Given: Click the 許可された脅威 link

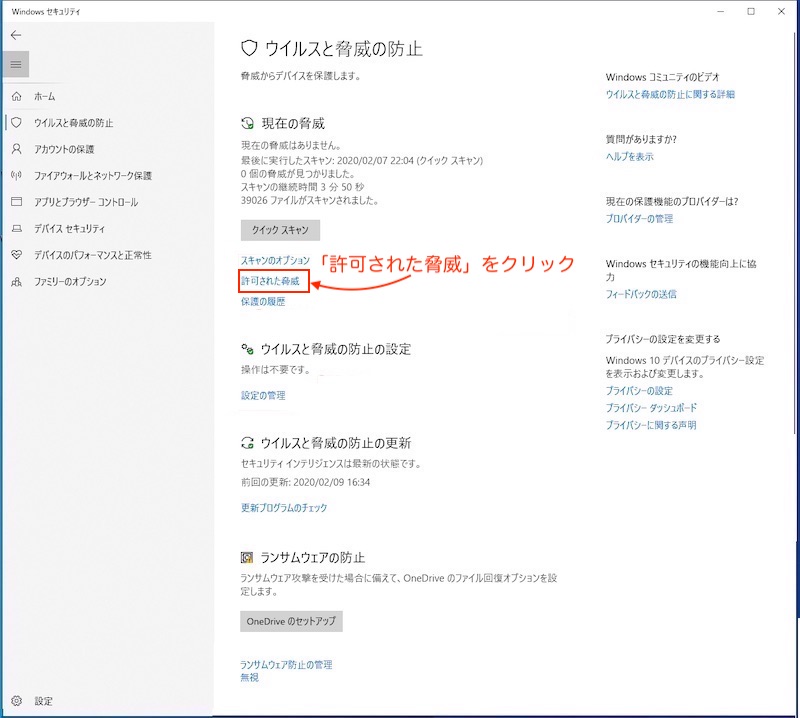Looking at the screenshot, I should click(x=270, y=281).
